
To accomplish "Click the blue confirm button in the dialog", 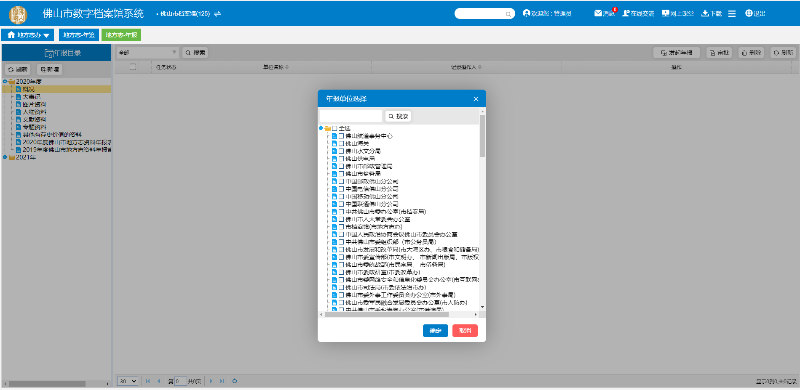I will [x=435, y=330].
